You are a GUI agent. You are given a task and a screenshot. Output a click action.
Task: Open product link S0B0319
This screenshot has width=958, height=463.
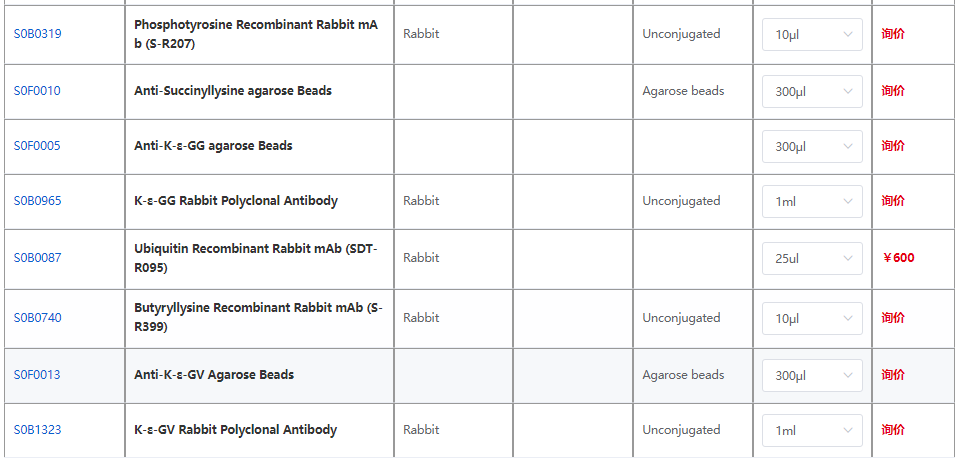click(x=37, y=34)
